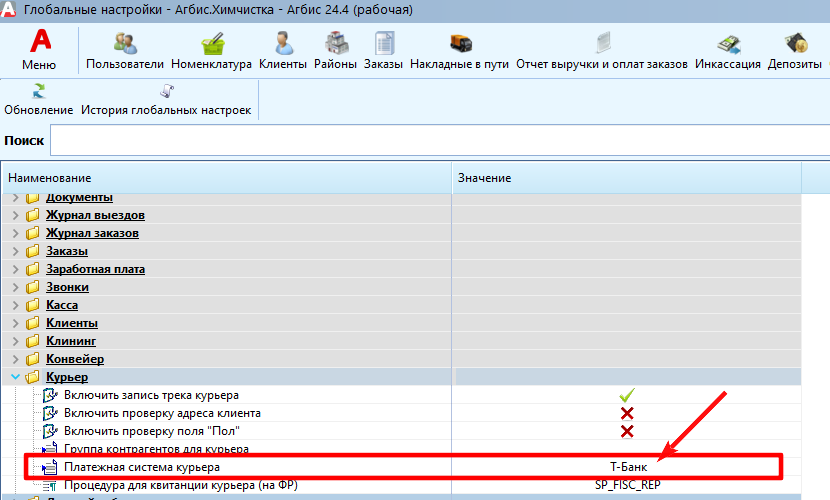Toggle the "Пол" field check value
Viewport: 830px width, 500px height.
[x=627, y=431]
